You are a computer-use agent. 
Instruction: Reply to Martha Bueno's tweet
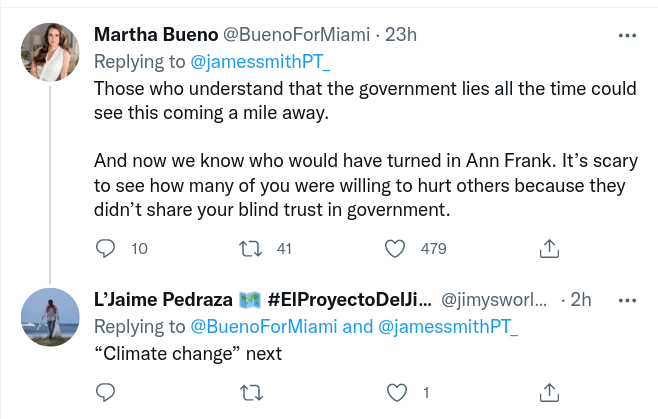coord(106,248)
